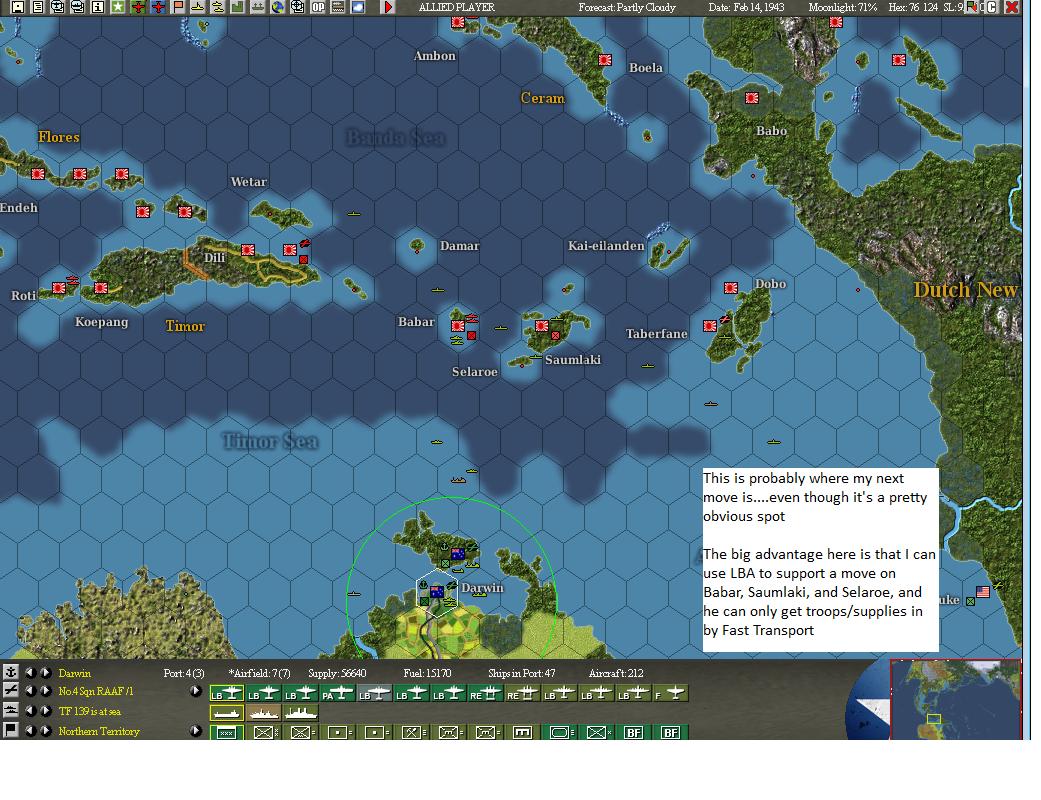Select the red plane on blue background icon

[158, 7]
